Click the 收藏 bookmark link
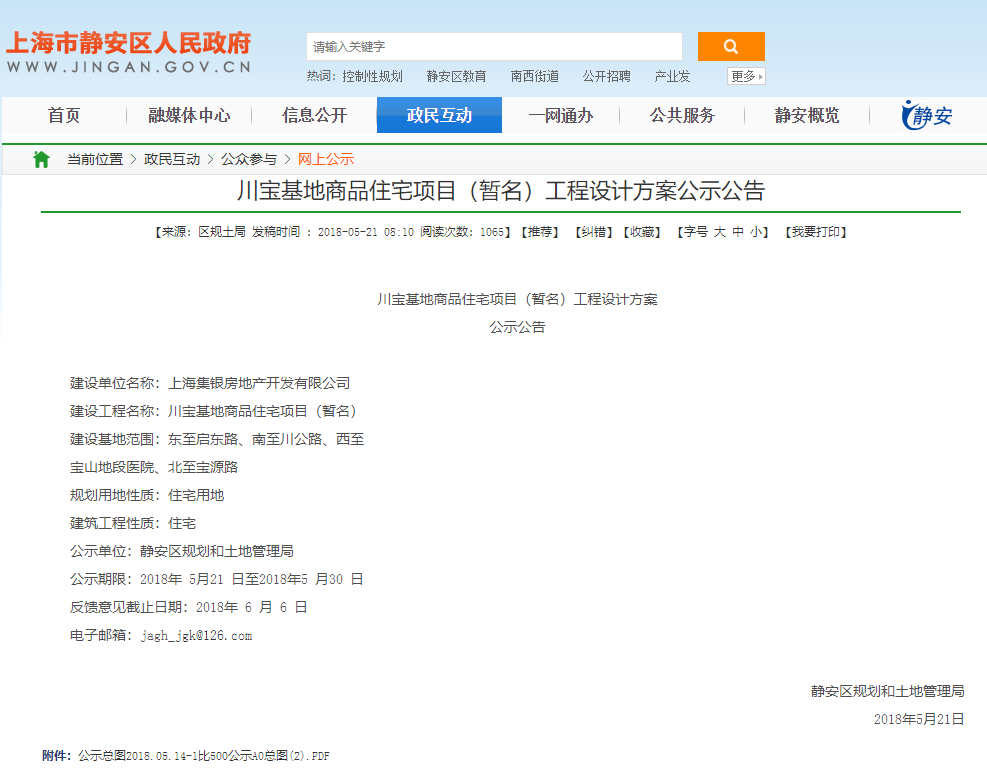Screen dimensions: 987x779 641,232
